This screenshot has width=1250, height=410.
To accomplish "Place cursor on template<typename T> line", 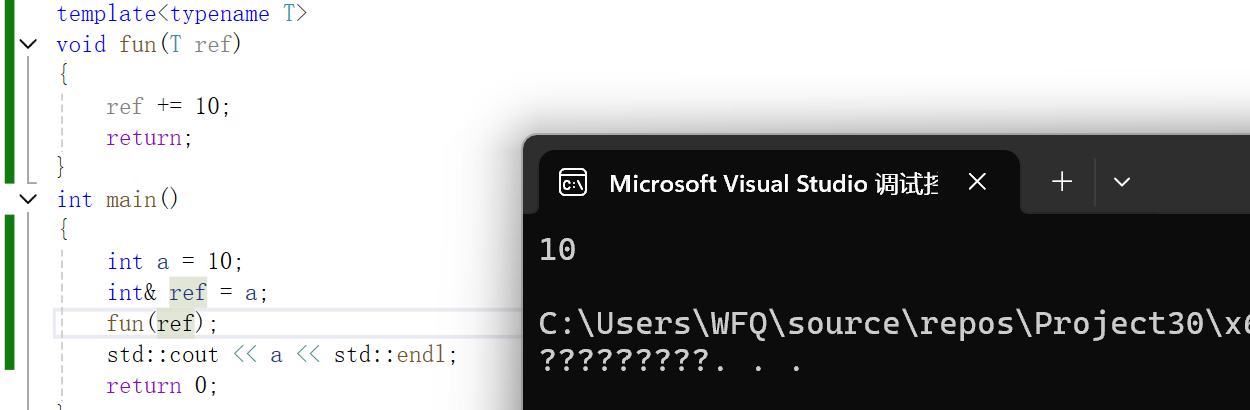I will (182, 14).
